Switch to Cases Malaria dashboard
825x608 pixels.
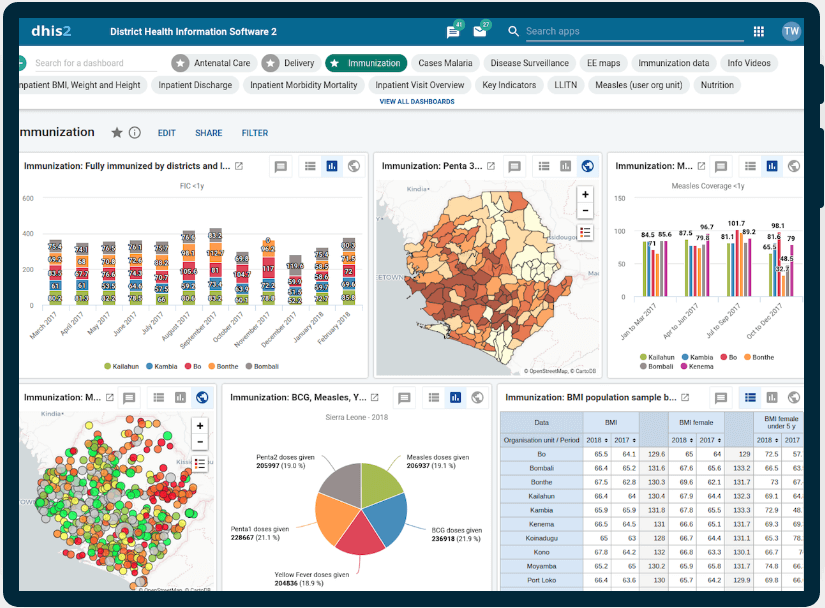click(x=445, y=63)
